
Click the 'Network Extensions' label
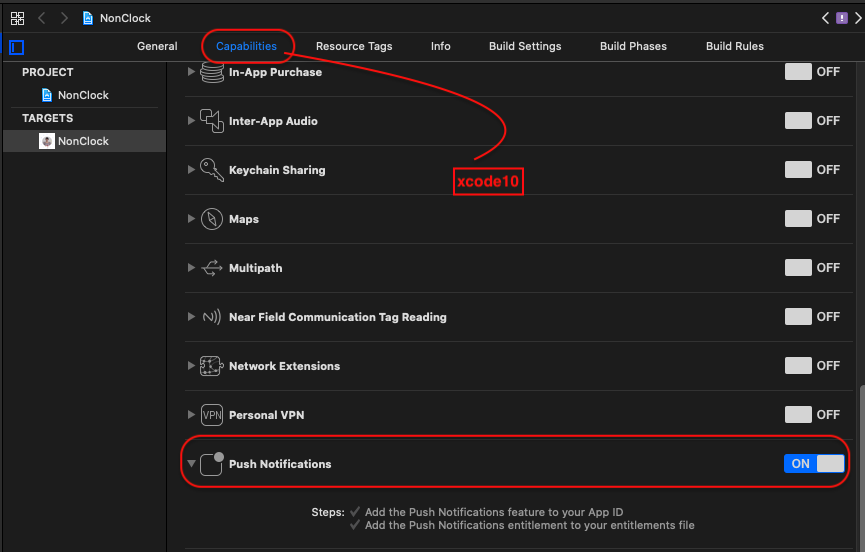click(x=284, y=366)
